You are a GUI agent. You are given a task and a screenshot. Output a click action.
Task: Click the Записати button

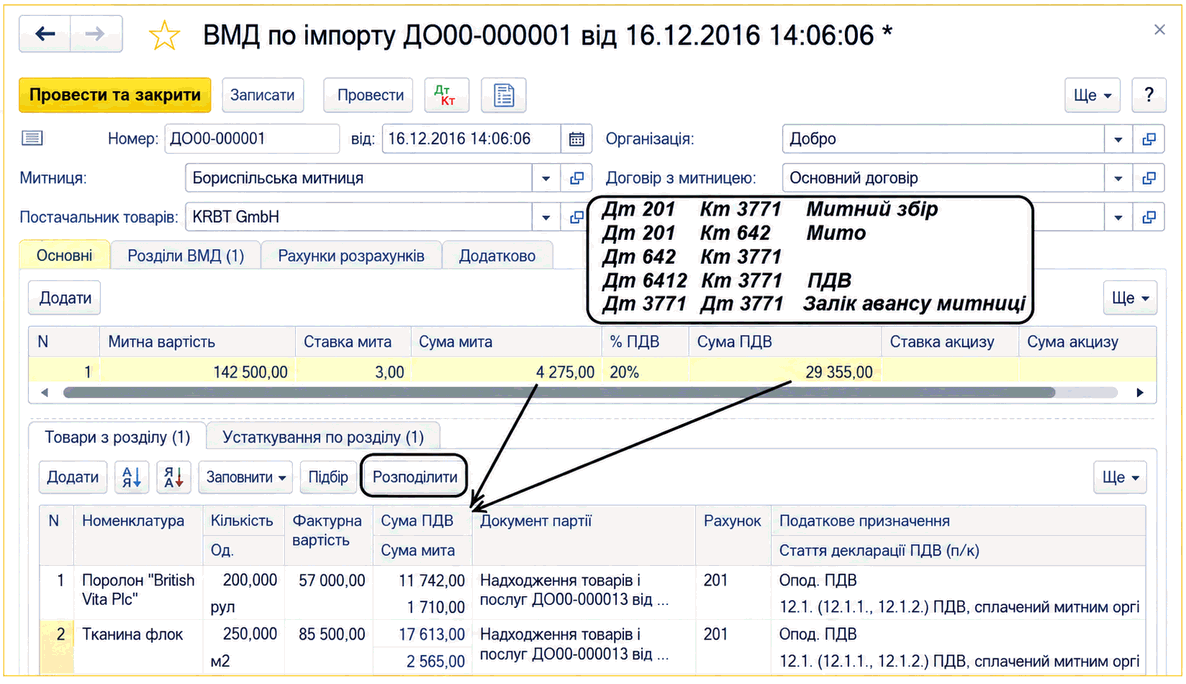tap(262, 95)
